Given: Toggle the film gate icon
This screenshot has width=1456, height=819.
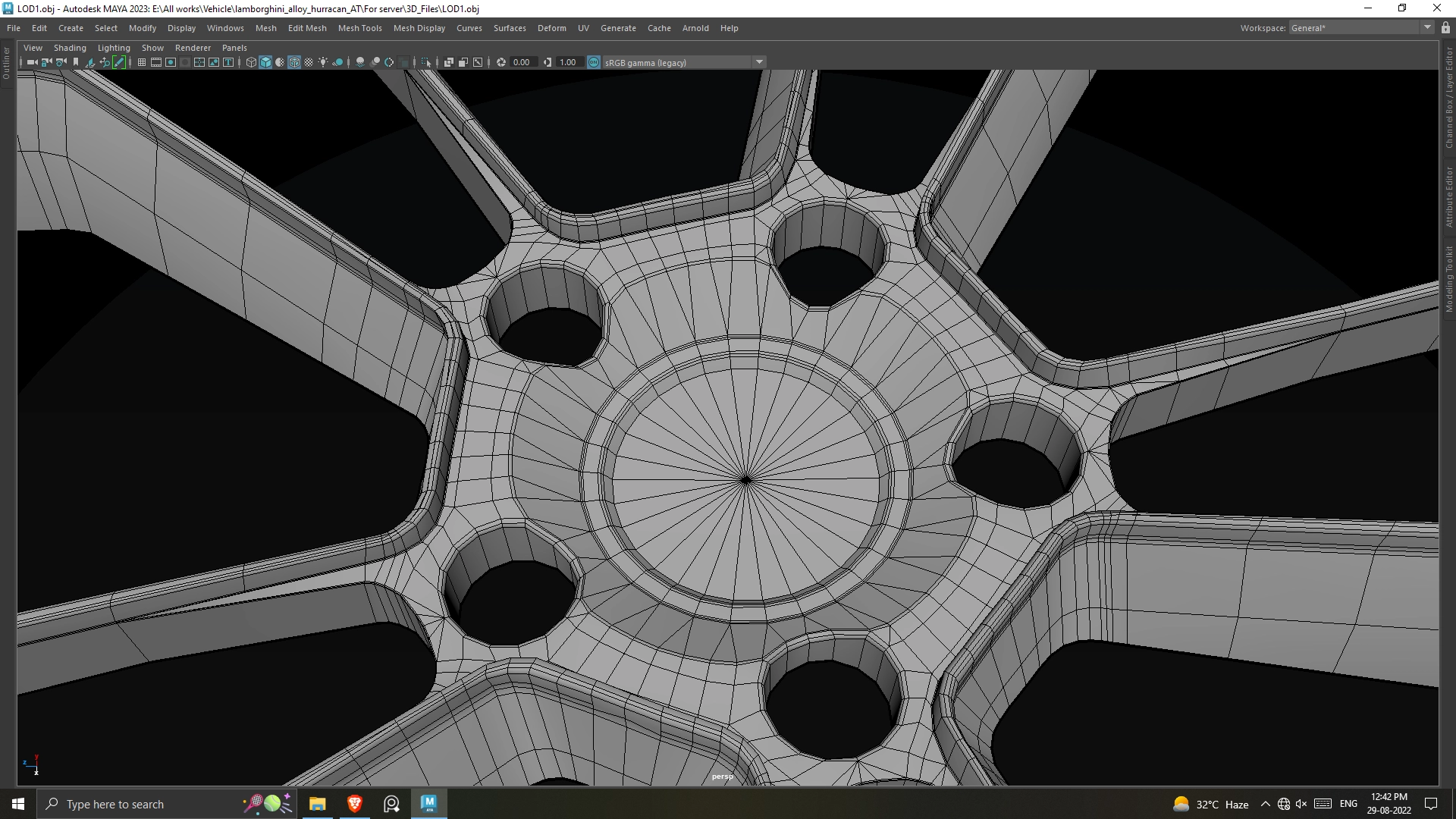Looking at the screenshot, I should [155, 62].
